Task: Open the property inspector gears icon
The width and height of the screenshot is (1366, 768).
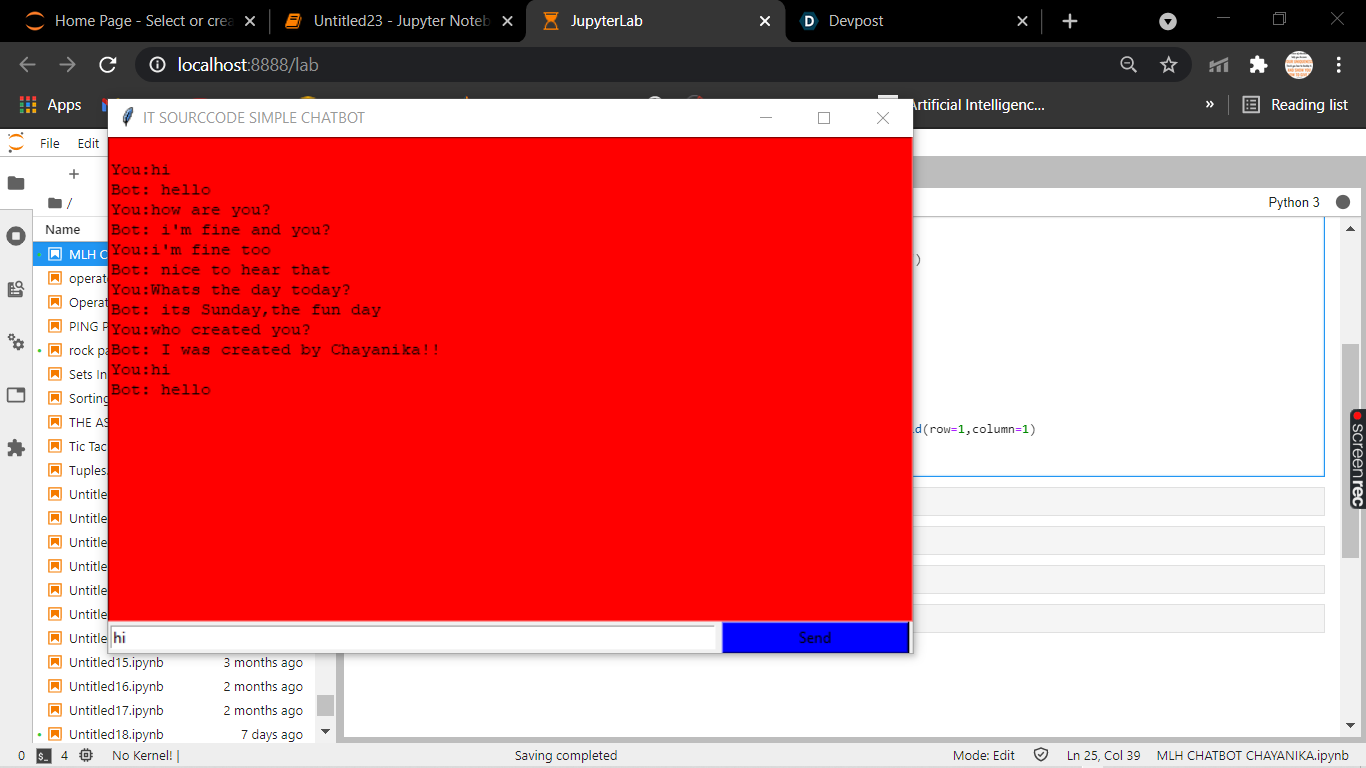Action: [16, 342]
